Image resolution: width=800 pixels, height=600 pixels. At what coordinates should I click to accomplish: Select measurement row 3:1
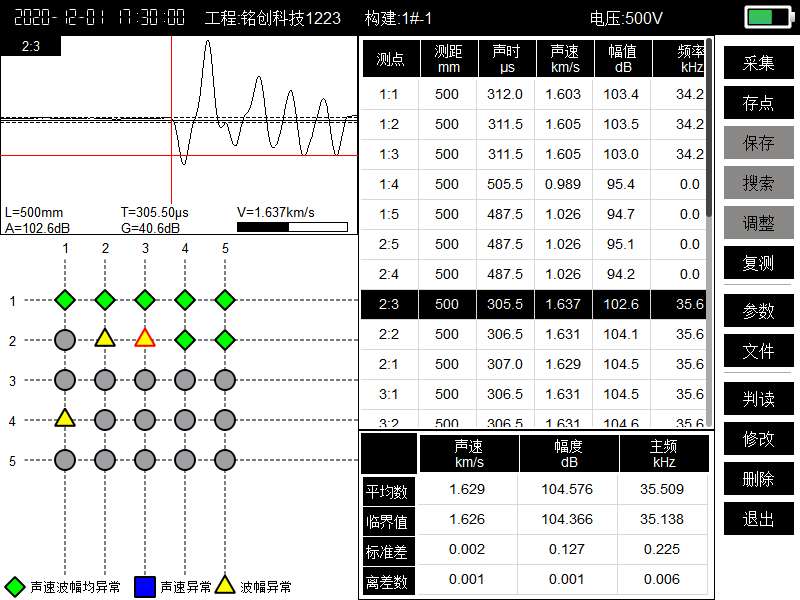(533, 394)
